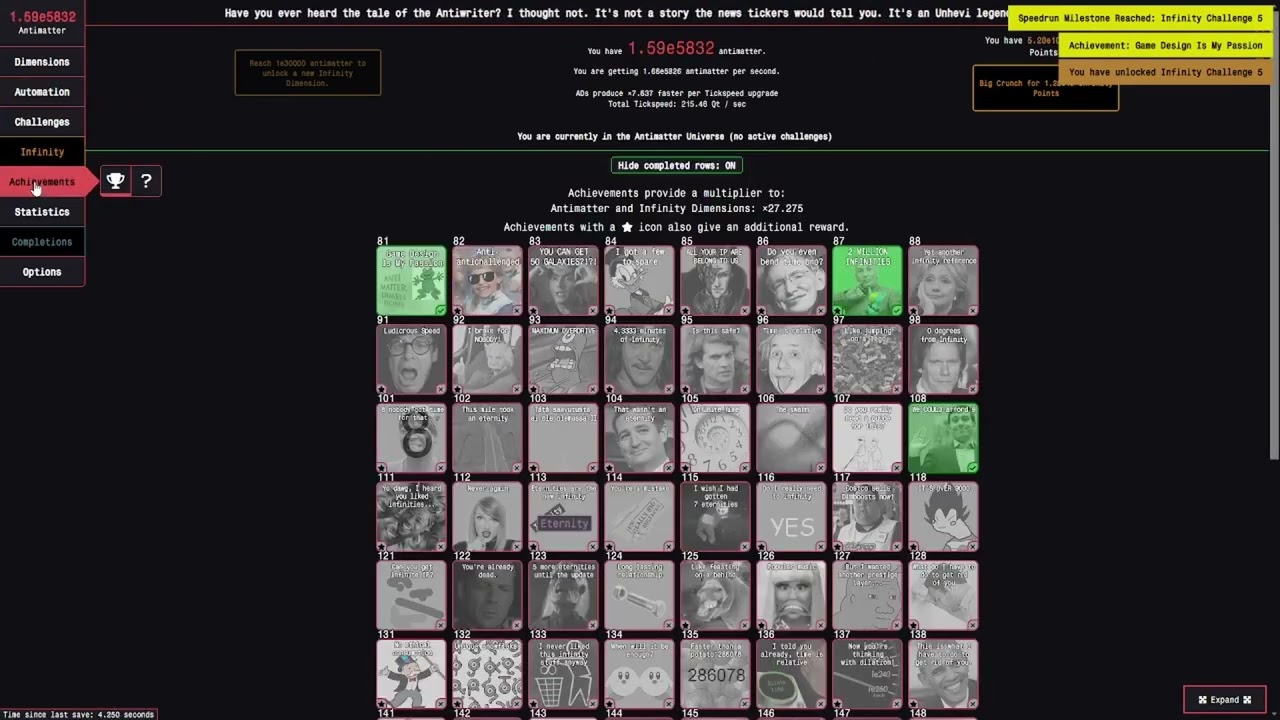Screen dimensions: 1280x720
Task: Click the Big Crunch button
Action: [x=1045, y=88]
